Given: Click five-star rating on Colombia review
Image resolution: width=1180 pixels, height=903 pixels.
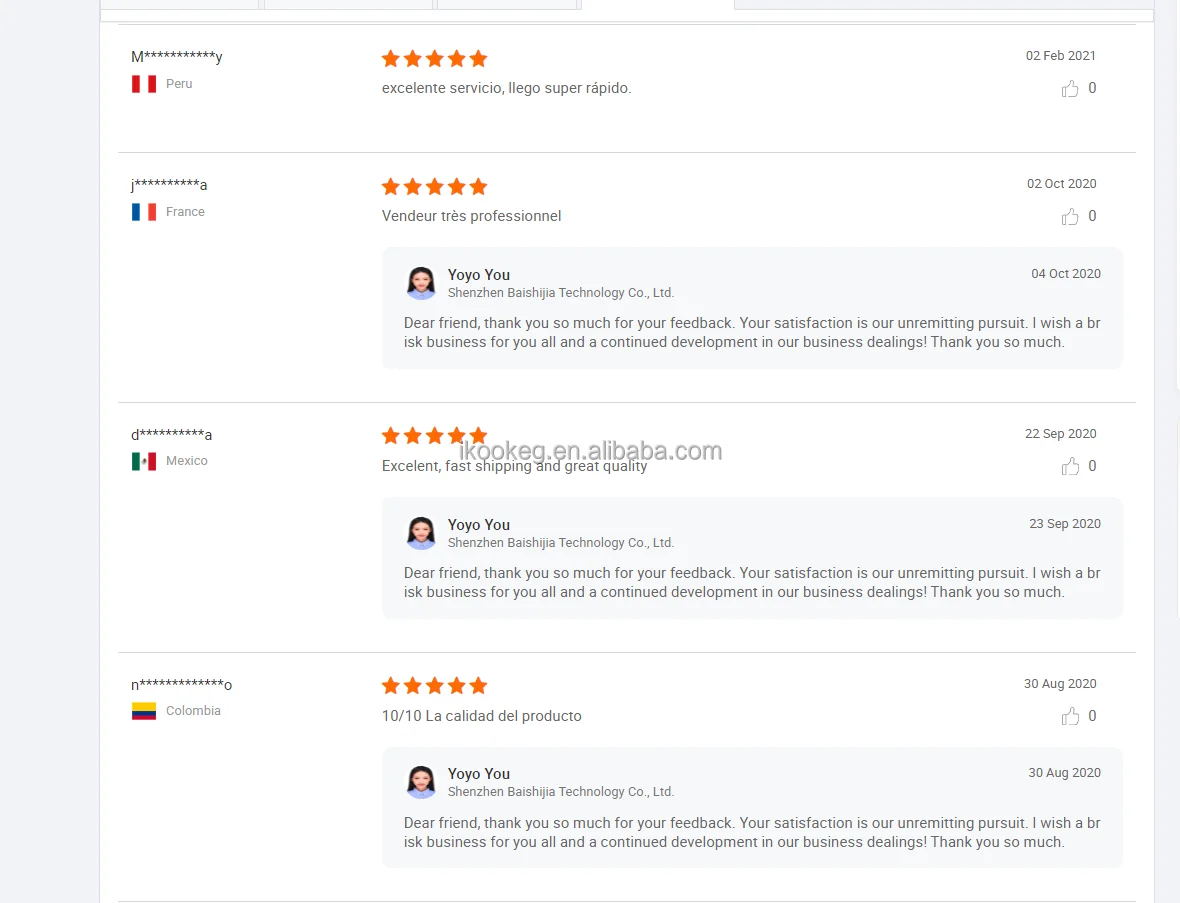Looking at the screenshot, I should (434, 686).
